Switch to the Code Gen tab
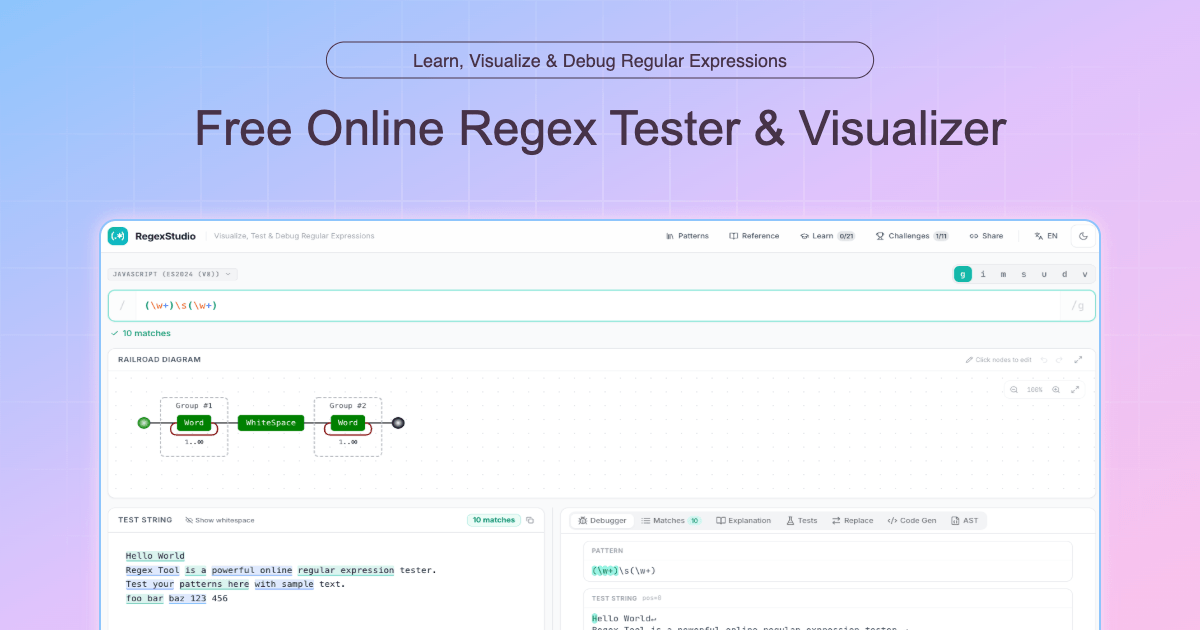Screen dimensions: 1200x630 point(912,520)
